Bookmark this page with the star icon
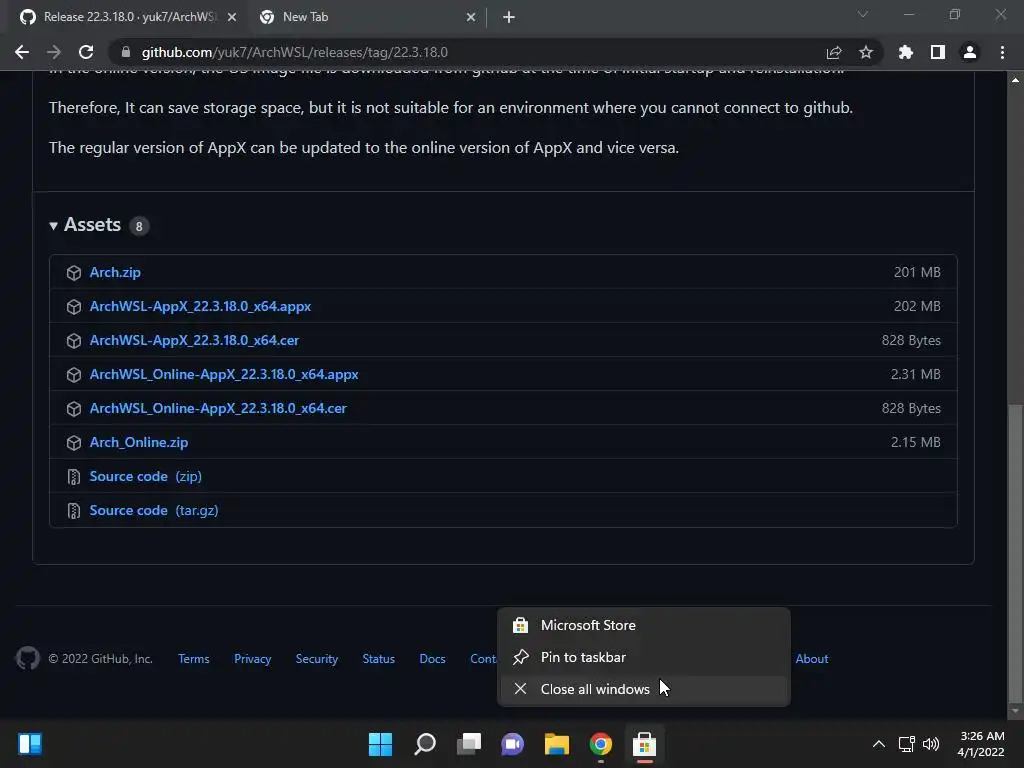This screenshot has width=1024, height=768. (866, 52)
